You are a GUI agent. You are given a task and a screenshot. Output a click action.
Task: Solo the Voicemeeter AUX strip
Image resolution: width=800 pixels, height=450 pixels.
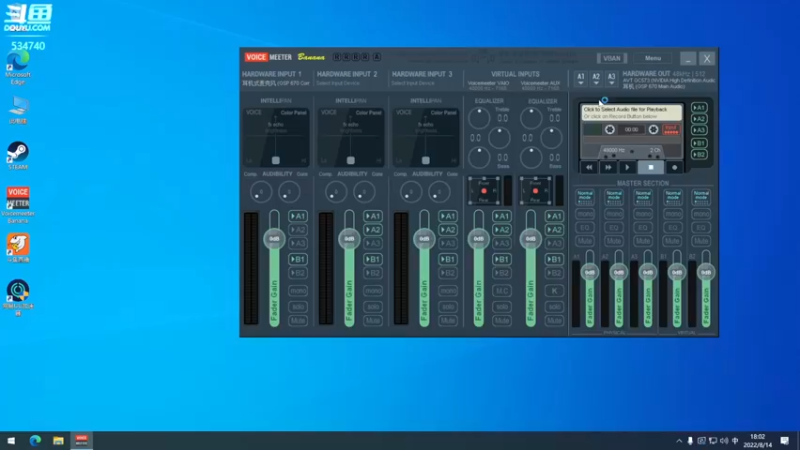[x=554, y=307]
